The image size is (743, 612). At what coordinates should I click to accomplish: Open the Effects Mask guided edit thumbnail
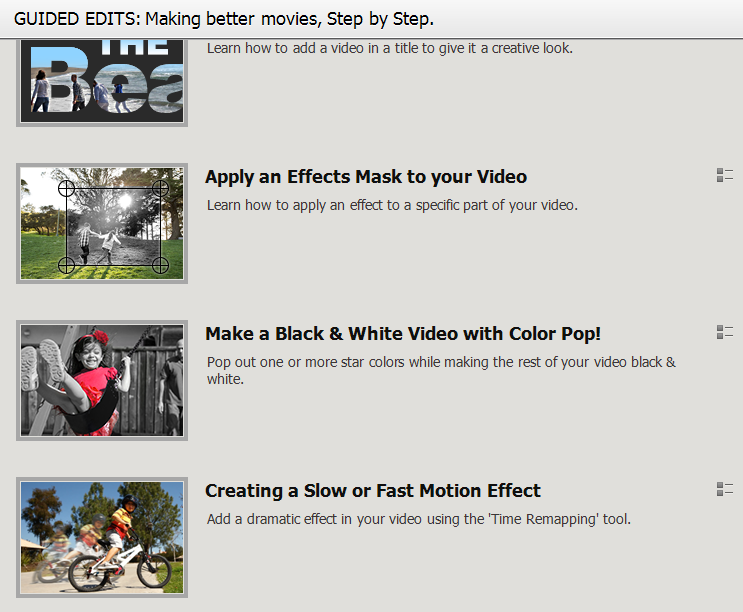(102, 224)
